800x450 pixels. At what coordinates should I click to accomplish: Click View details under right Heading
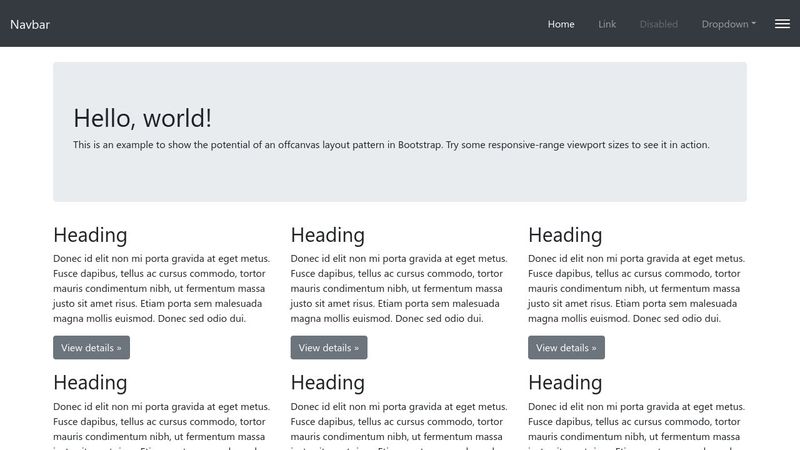[566, 347]
